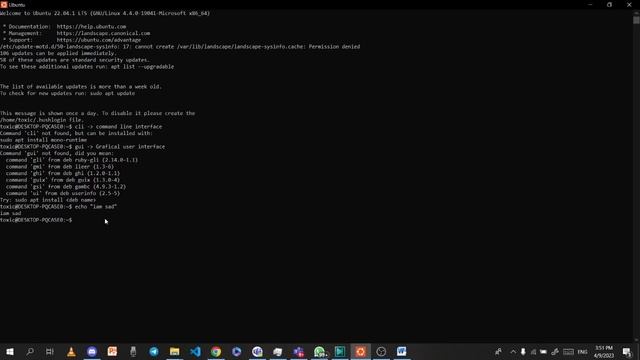This screenshot has height=360, width=640.
Task: Click the 'sudo apt install mono-runtime' line
Action: point(43,140)
